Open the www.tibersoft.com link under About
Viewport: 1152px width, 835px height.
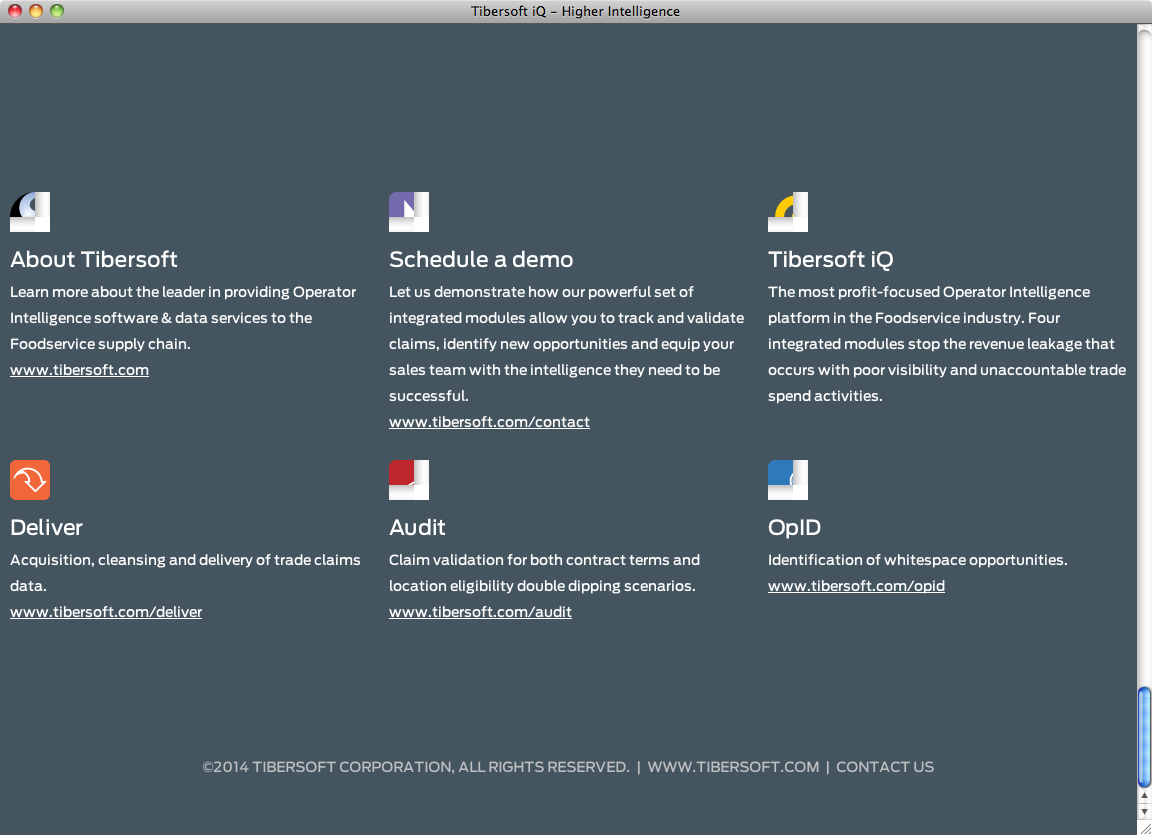pyautogui.click(x=79, y=370)
